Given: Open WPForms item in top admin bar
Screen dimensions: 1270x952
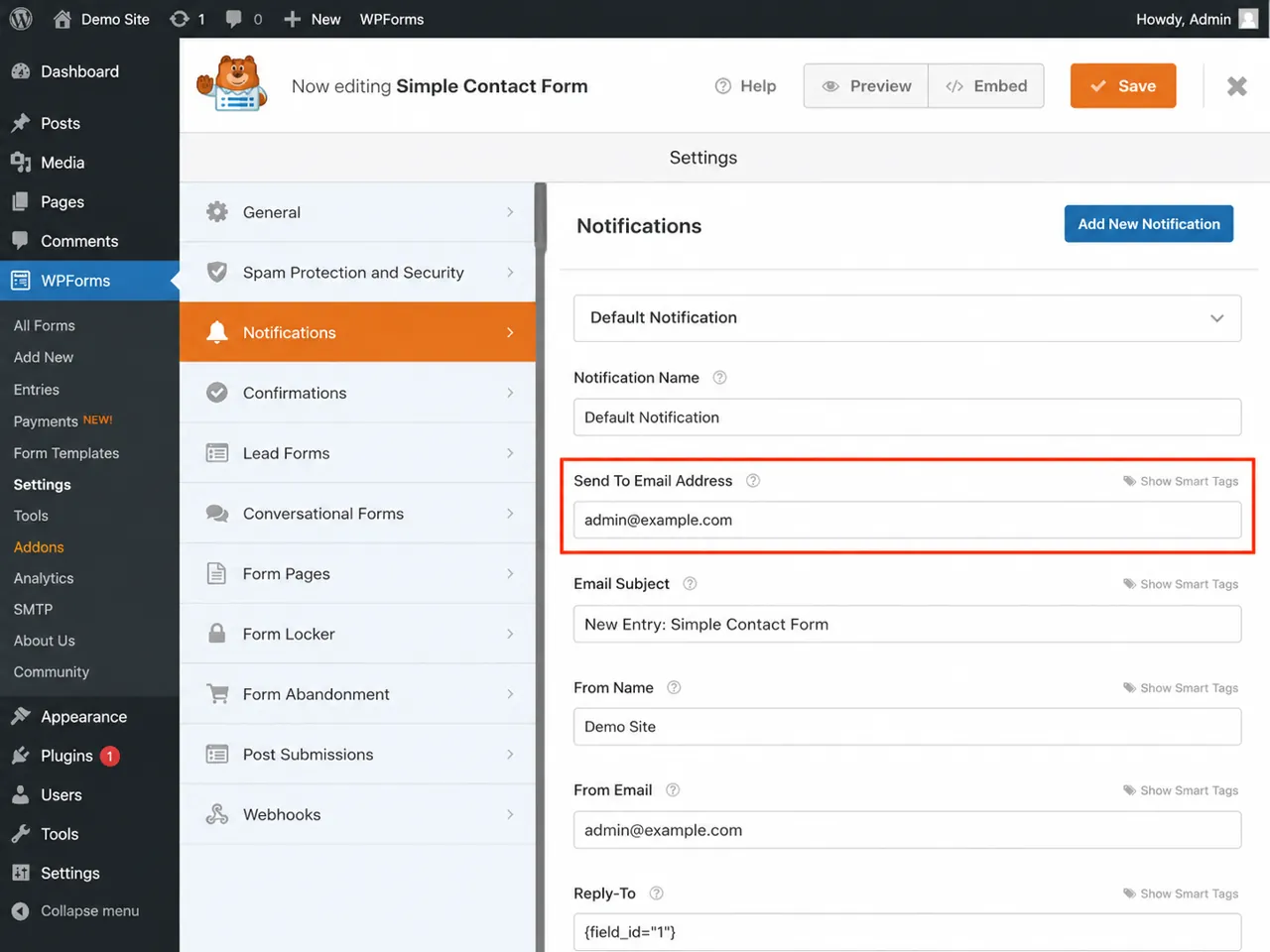Looking at the screenshot, I should tap(392, 19).
